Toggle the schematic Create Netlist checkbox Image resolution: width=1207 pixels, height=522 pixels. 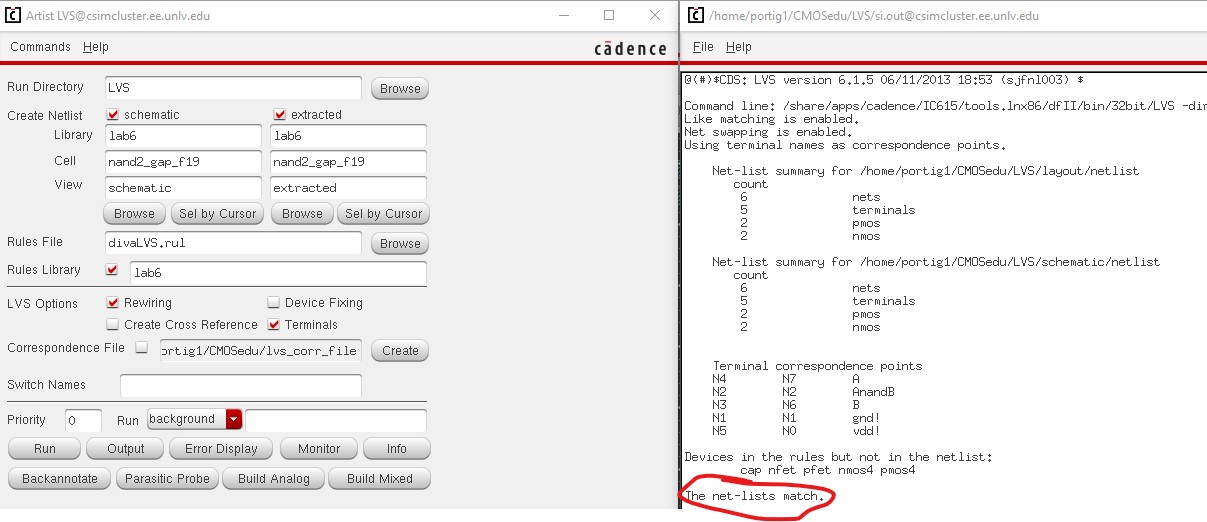112,114
